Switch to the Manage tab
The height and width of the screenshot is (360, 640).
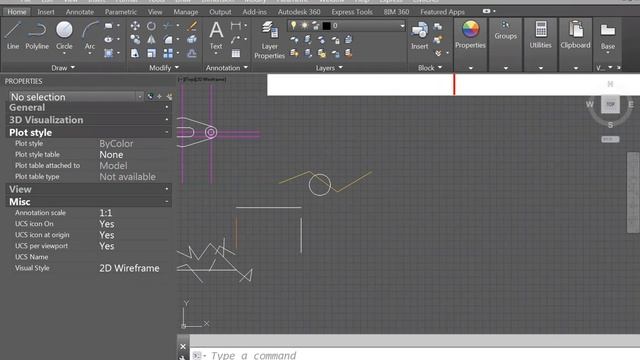[185, 12]
